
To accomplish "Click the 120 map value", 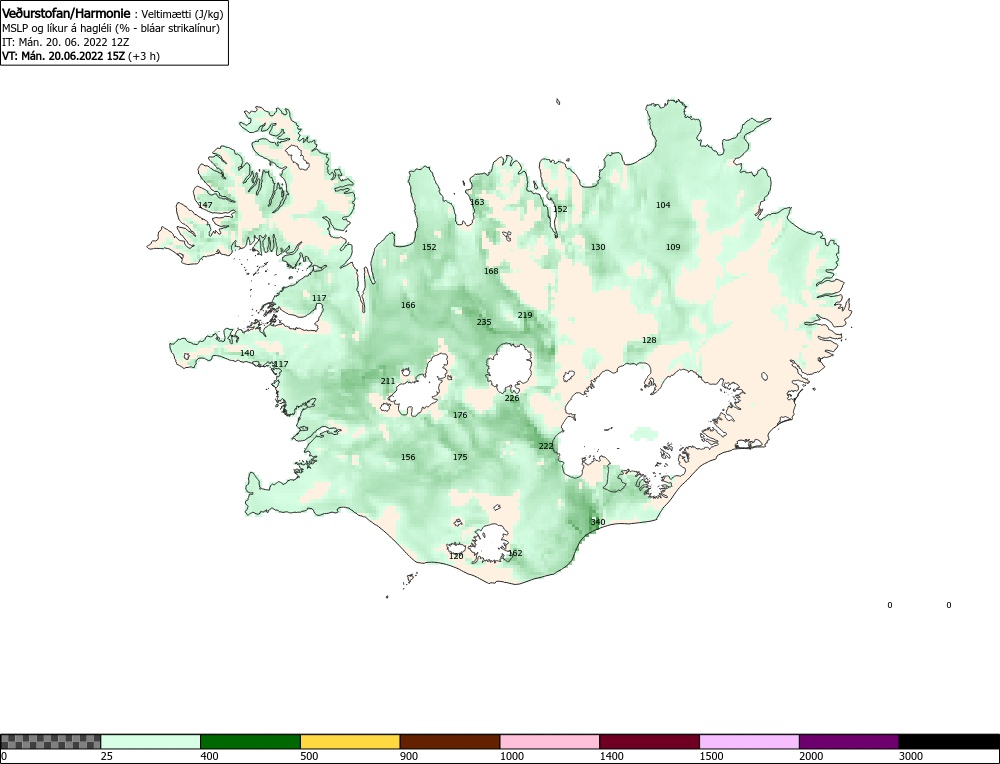I will [x=456, y=556].
